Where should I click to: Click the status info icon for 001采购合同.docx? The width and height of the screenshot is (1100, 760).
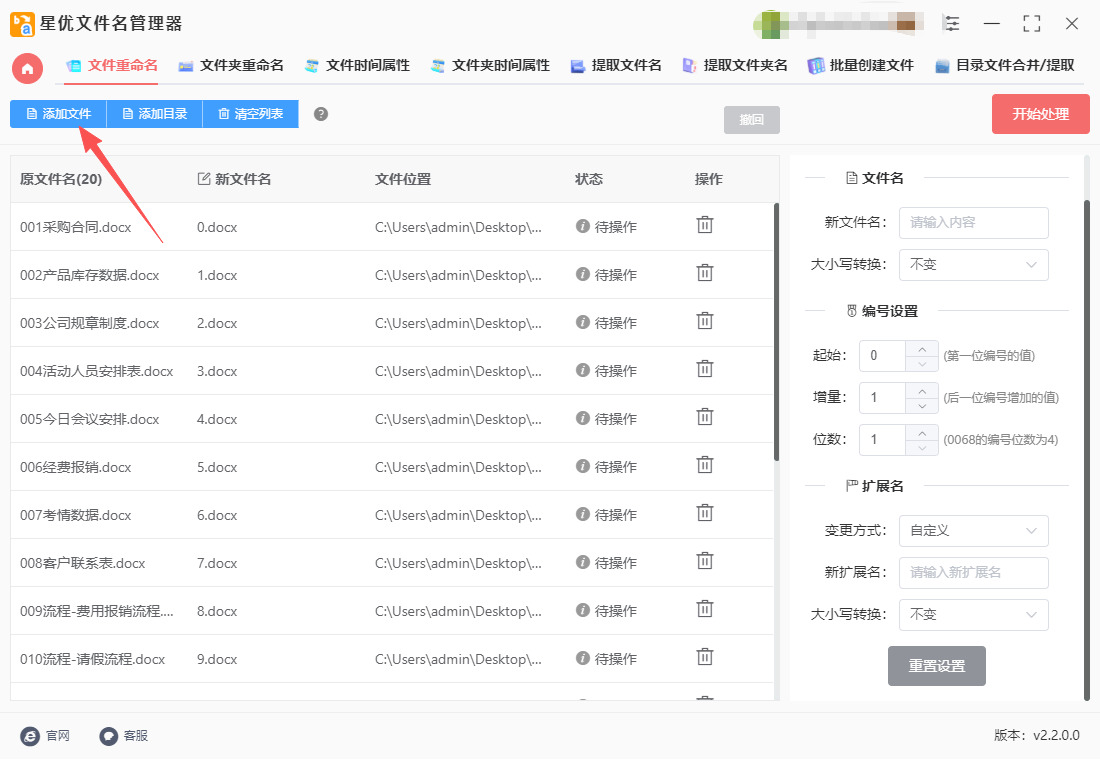[582, 226]
